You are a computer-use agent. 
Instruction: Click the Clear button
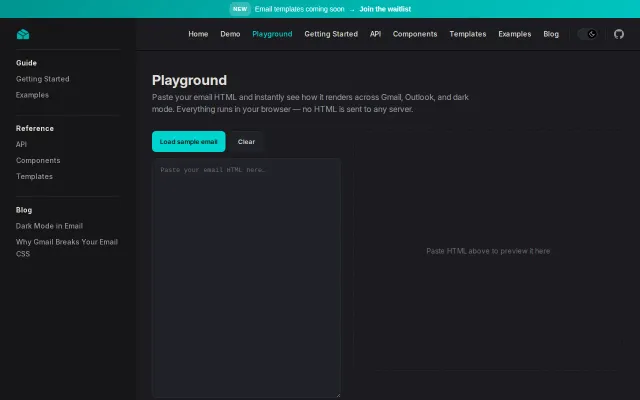tap(246, 142)
